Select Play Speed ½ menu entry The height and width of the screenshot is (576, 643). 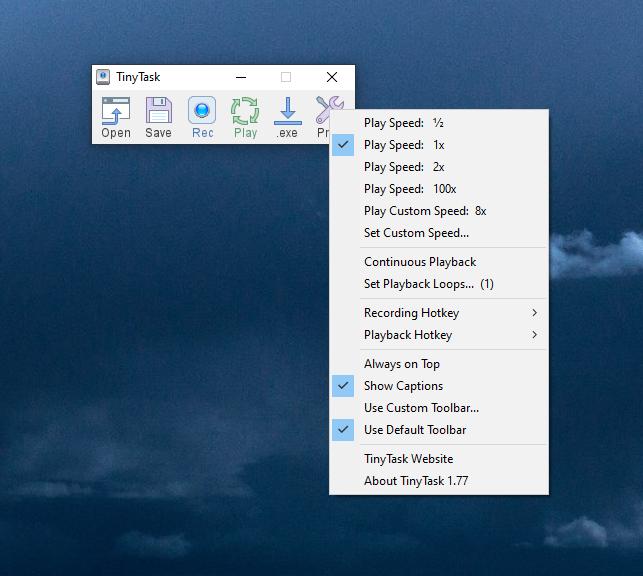(x=404, y=123)
